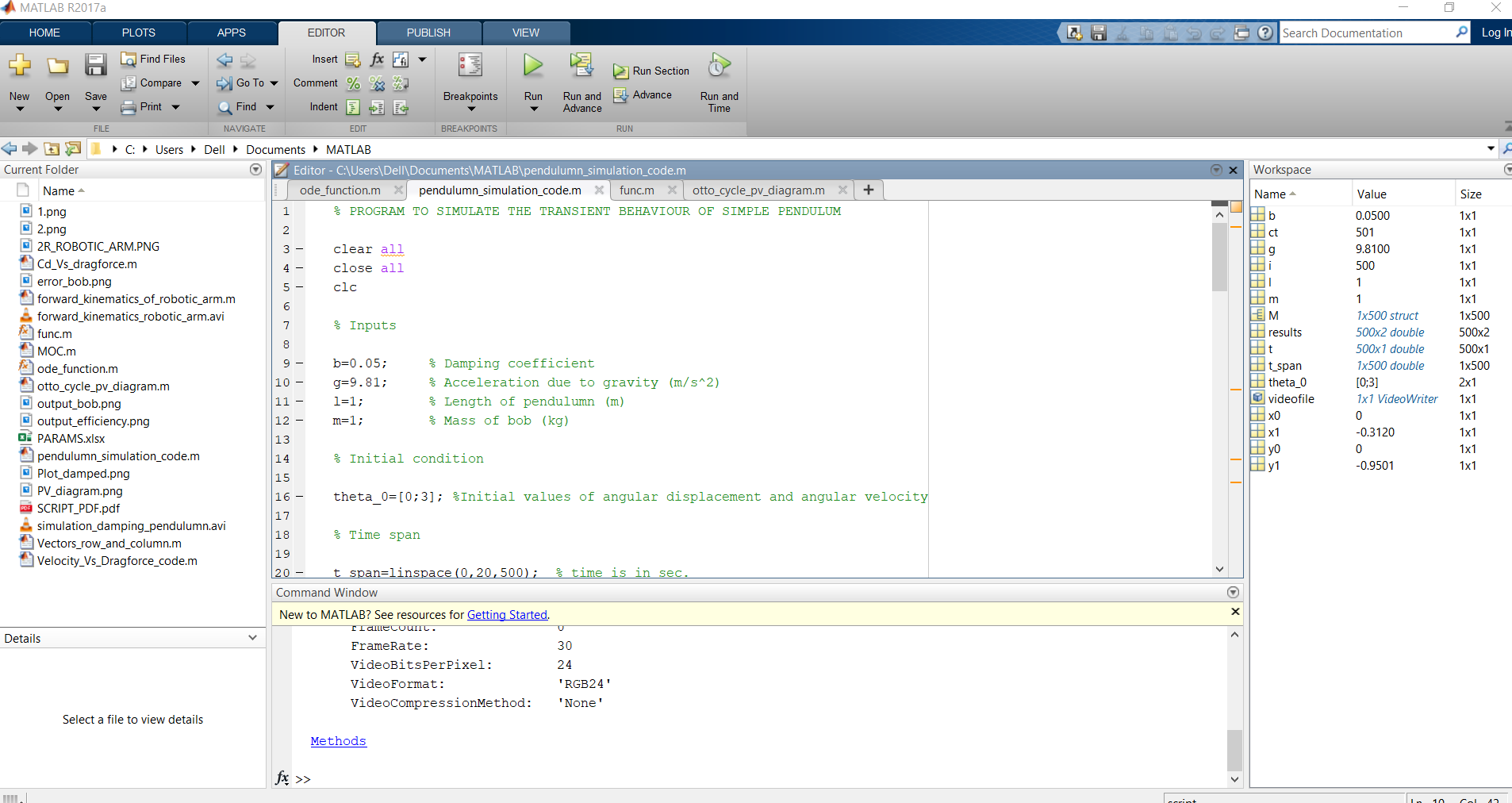The width and height of the screenshot is (1512, 803).
Task: Click the Insert function fx icon
Action: pos(378,60)
